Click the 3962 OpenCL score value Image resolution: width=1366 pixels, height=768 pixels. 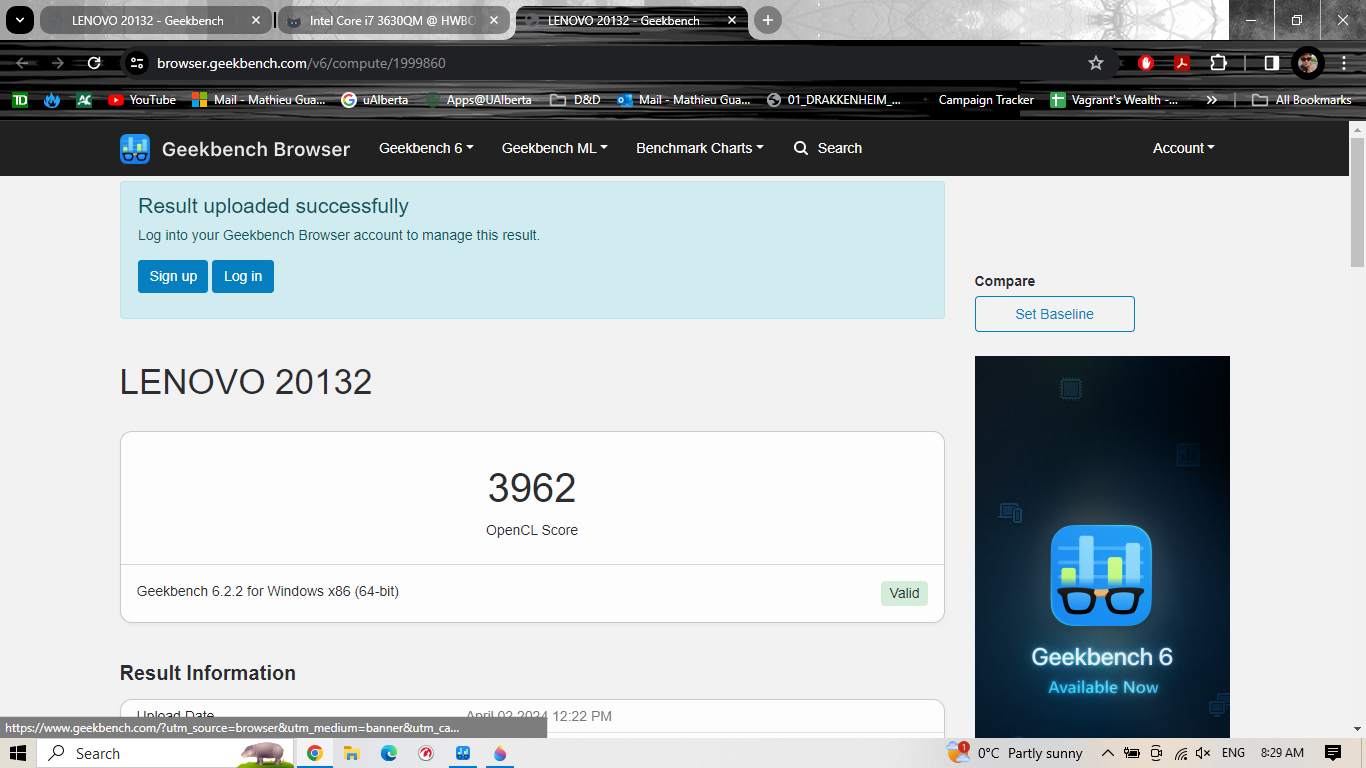pyautogui.click(x=532, y=488)
